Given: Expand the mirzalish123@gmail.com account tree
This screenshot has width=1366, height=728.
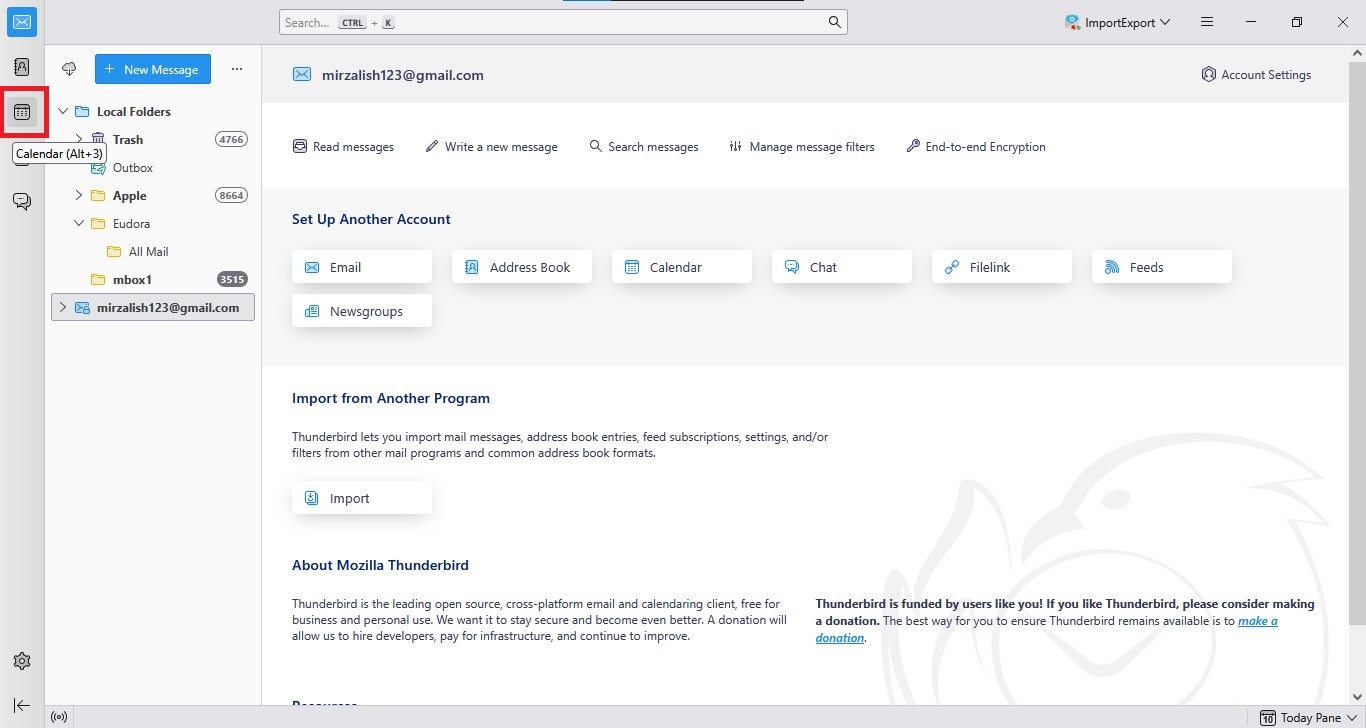Looking at the screenshot, I should pyautogui.click(x=63, y=307).
